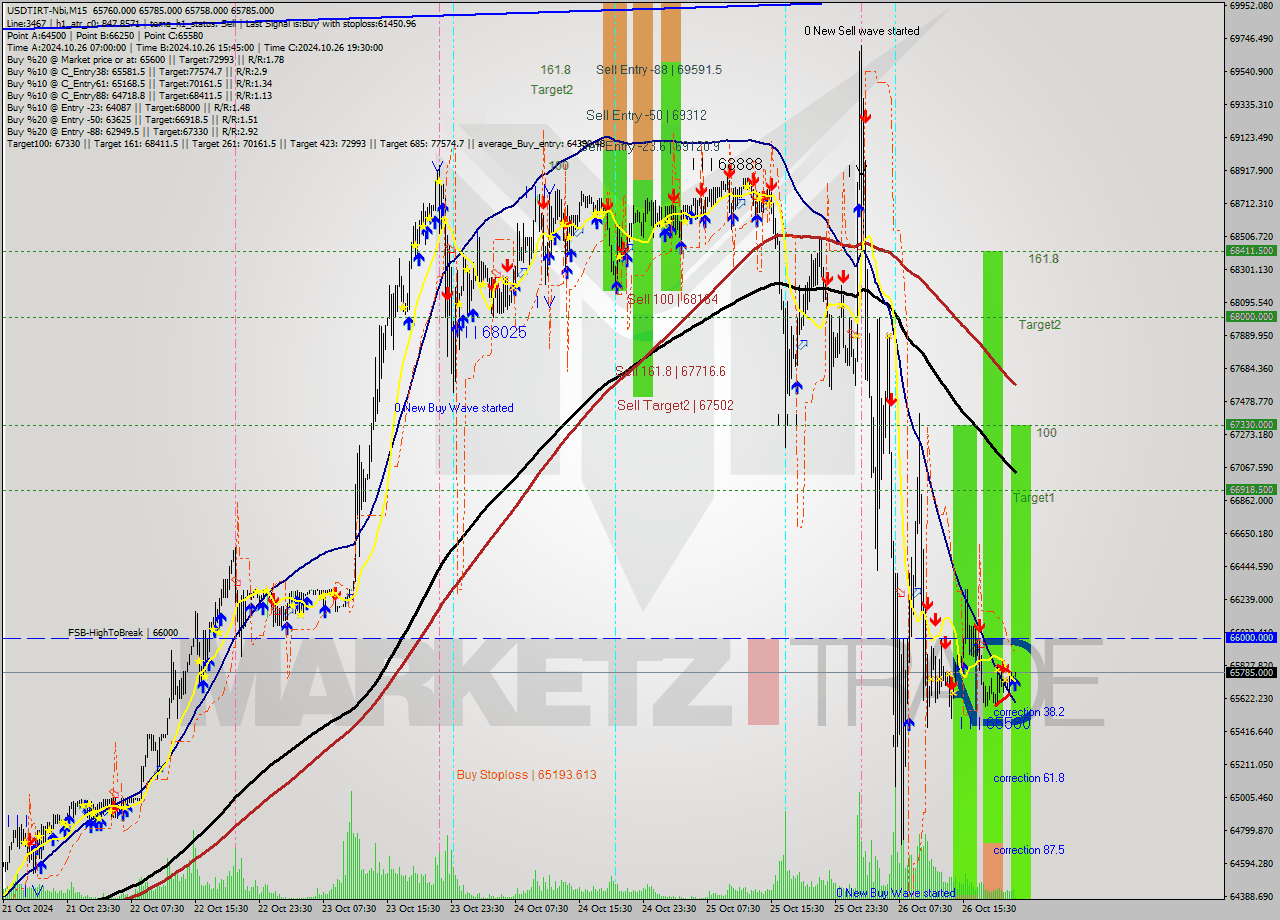Click the '24 Oct 23:30' time axis label

coord(670,908)
